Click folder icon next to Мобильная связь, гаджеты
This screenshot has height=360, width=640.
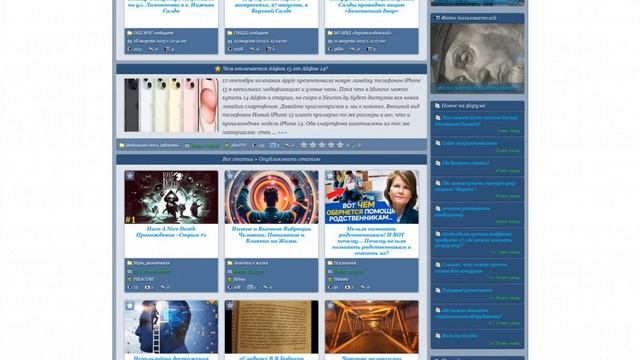[x=122, y=145]
